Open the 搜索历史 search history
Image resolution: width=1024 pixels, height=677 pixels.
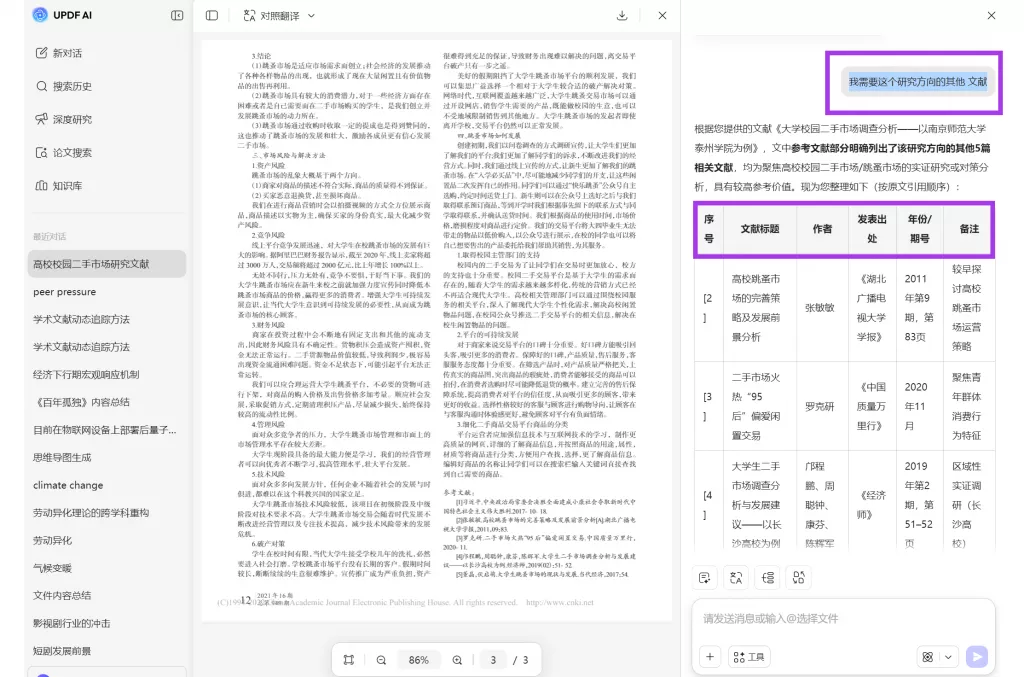pyautogui.click(x=60, y=86)
